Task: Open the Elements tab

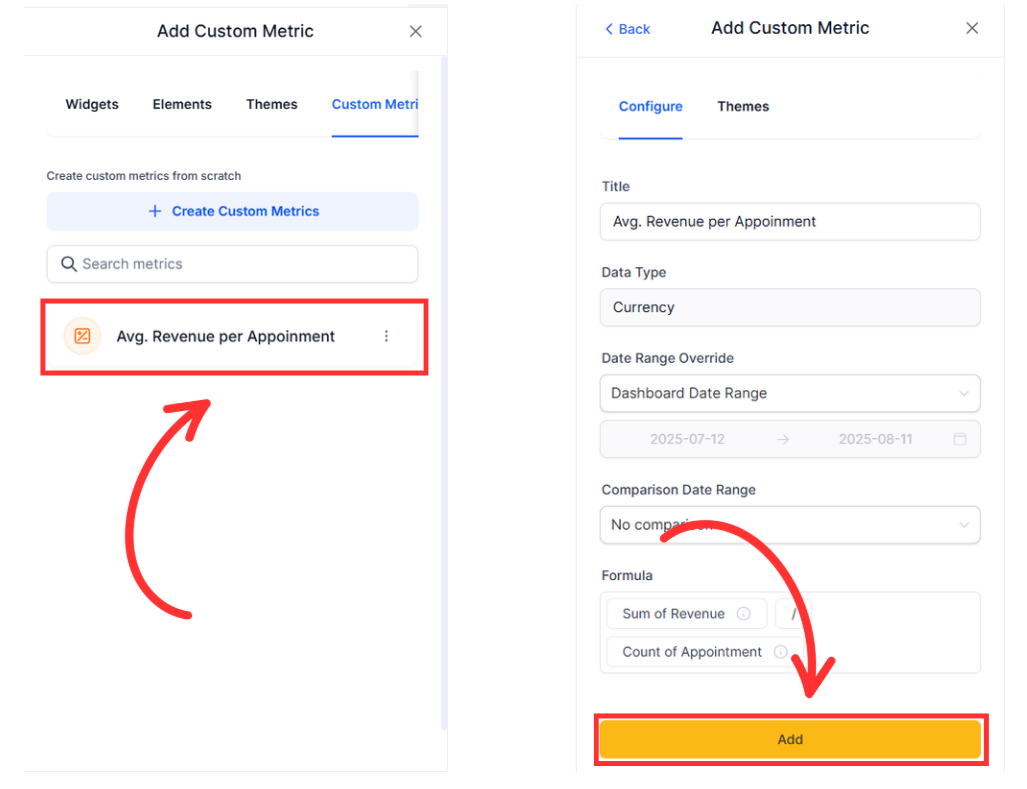Action: click(x=182, y=104)
